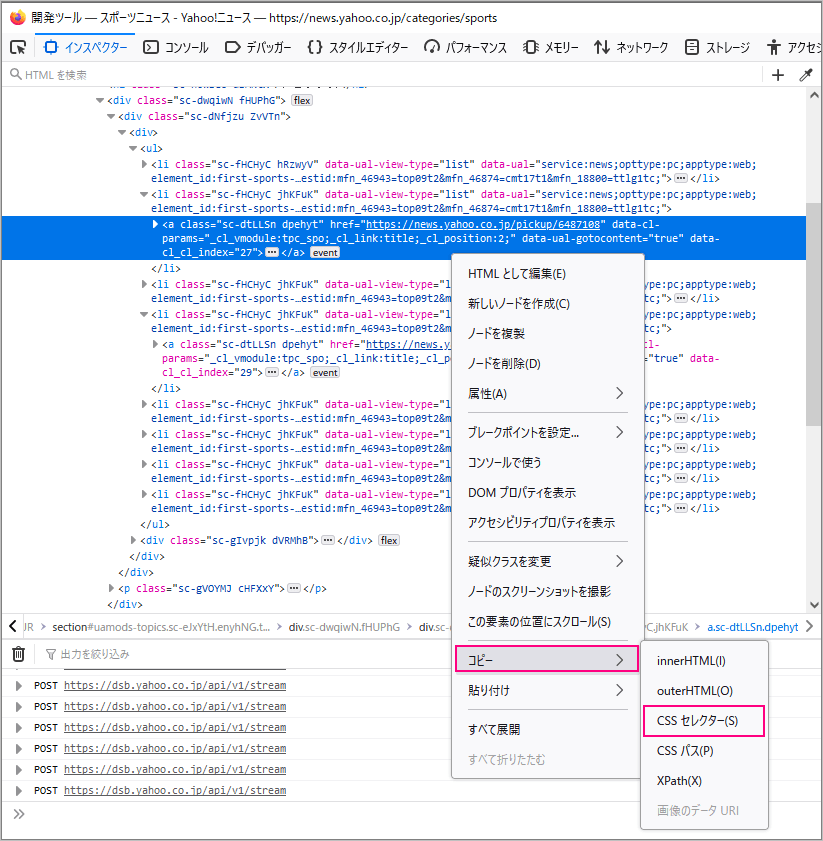Expand the anchor node with index 29
Image resolution: width=823 pixels, height=841 pixels.
point(155,344)
